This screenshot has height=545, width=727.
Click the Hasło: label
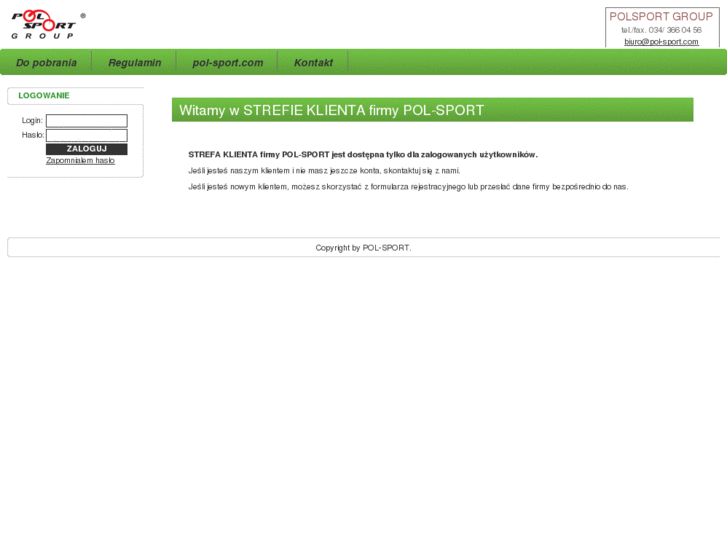[x=33, y=135]
